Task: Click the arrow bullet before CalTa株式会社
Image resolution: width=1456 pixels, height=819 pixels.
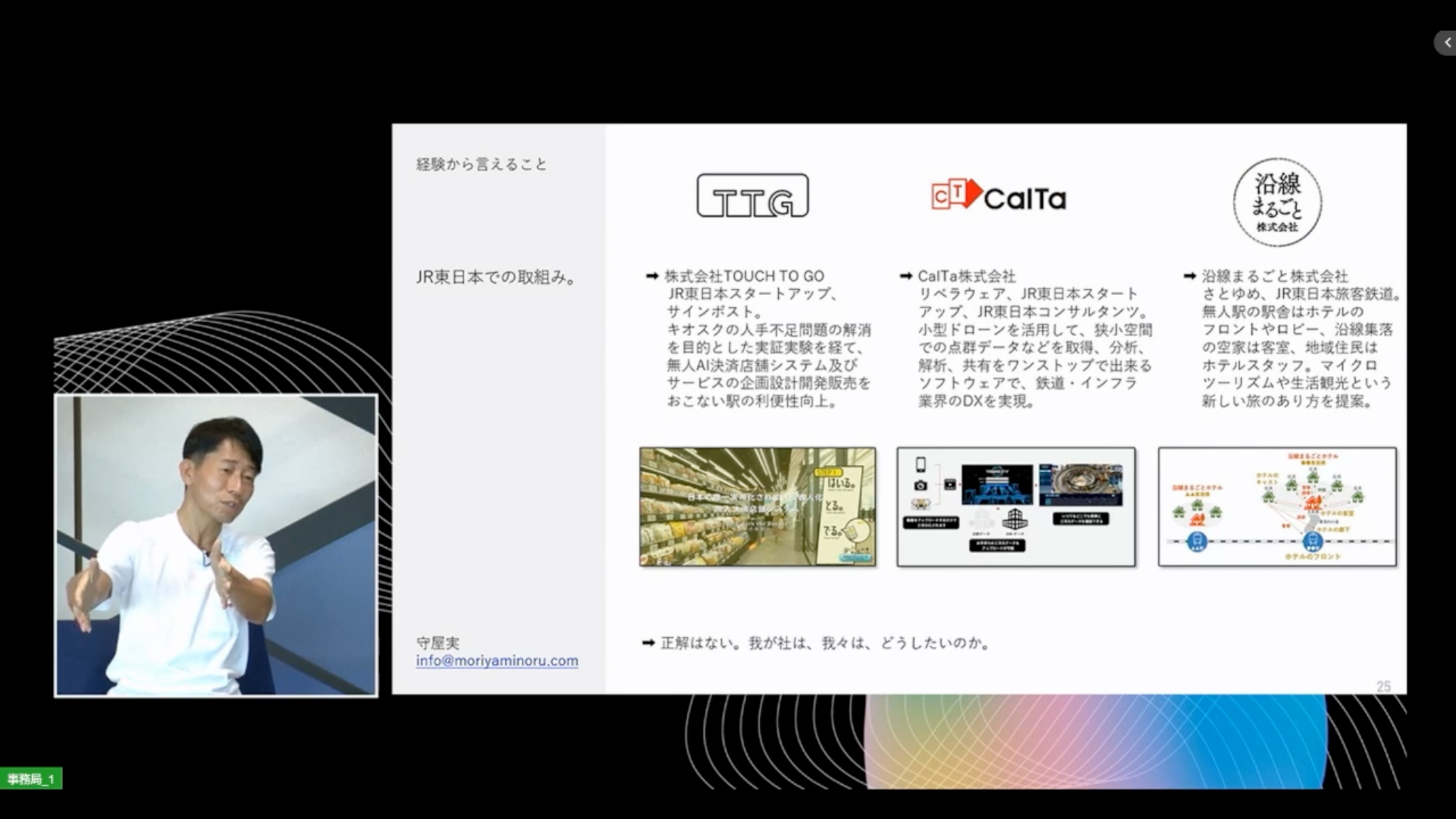Action: tap(905, 276)
